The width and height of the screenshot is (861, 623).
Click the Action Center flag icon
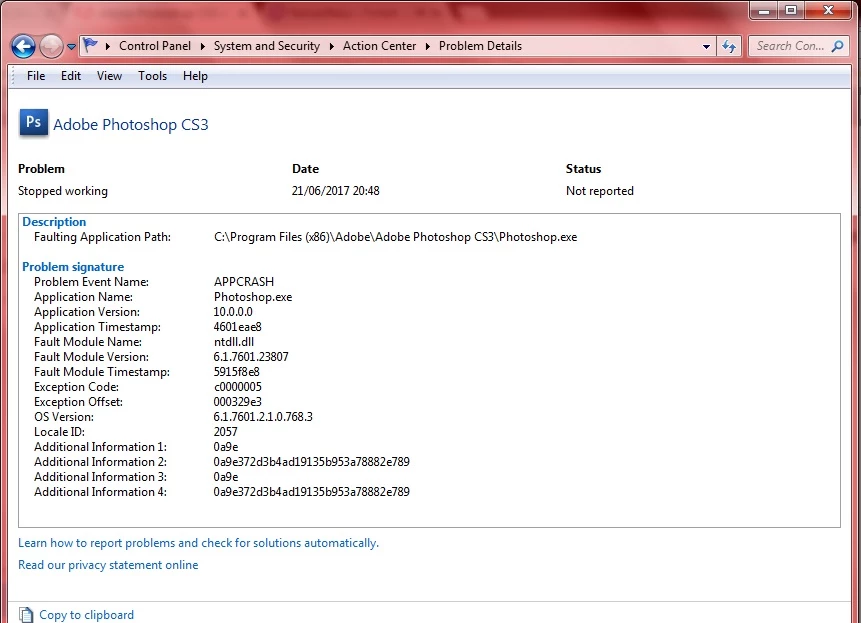[91, 45]
